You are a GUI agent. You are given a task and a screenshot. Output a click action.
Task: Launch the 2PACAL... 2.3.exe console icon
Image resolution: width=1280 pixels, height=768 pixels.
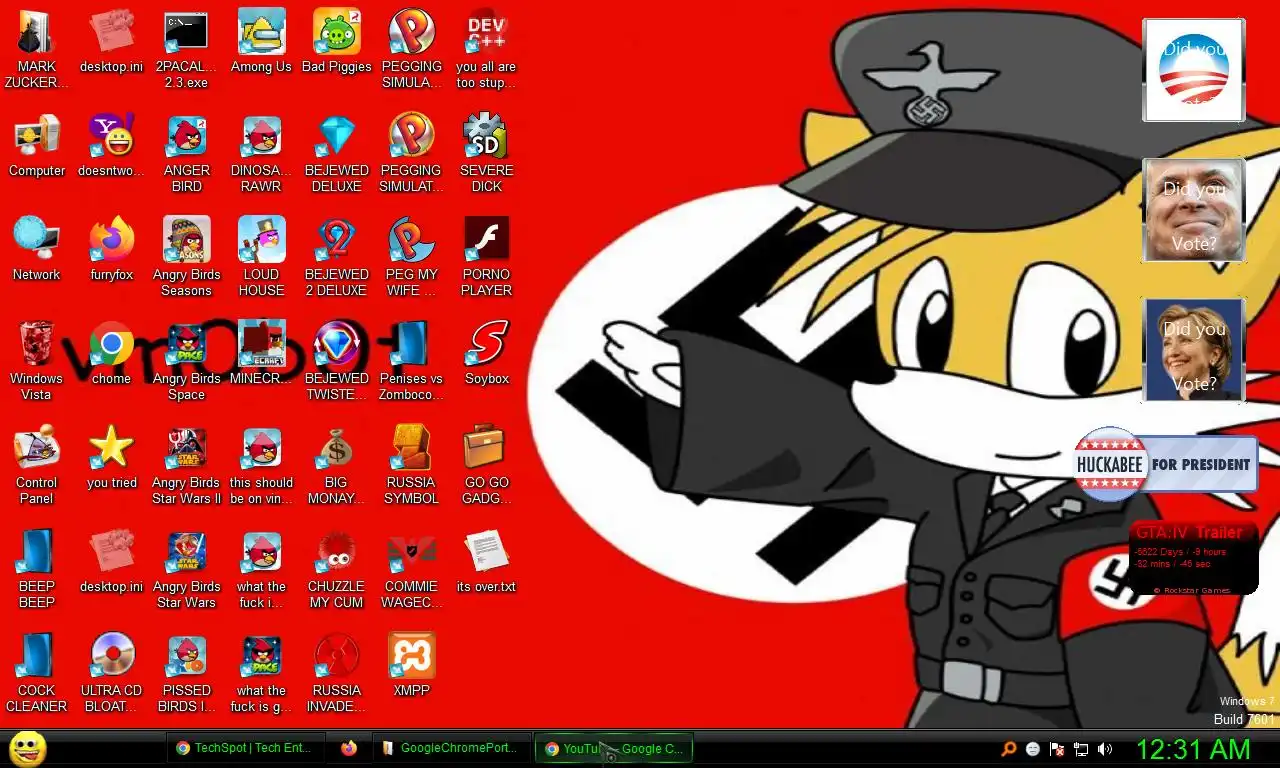(x=187, y=50)
